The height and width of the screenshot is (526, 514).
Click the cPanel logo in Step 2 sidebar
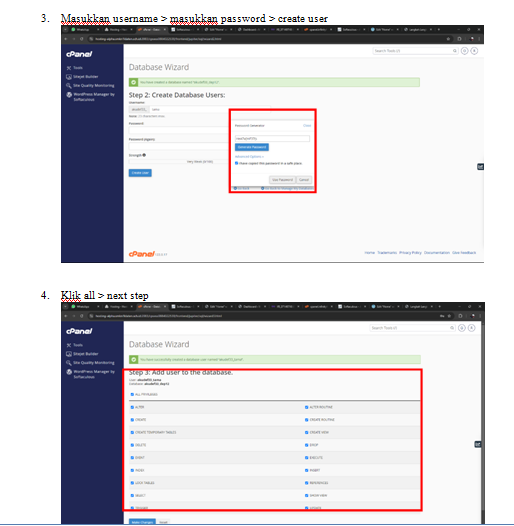coord(79,54)
